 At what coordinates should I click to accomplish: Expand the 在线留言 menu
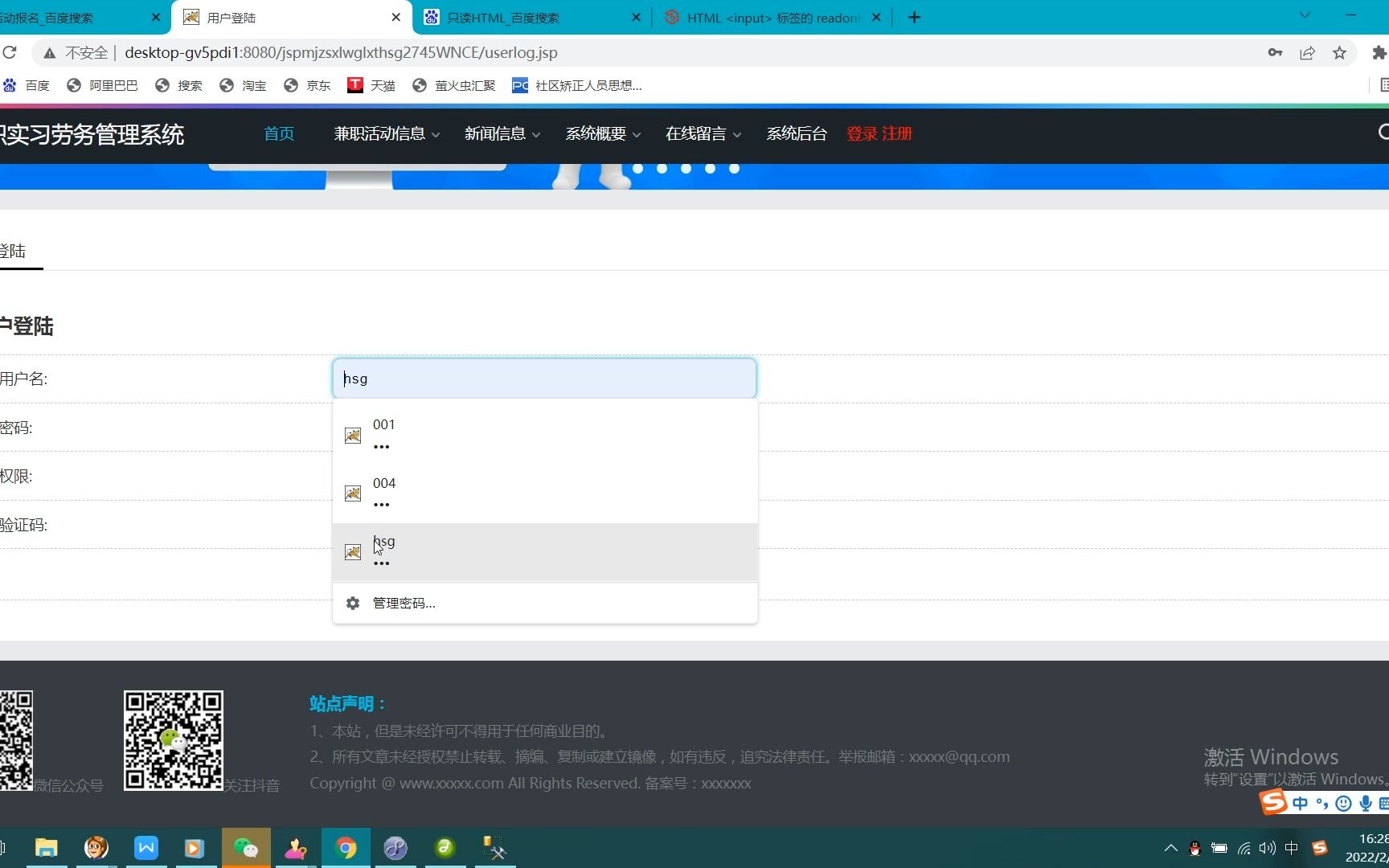tap(703, 133)
